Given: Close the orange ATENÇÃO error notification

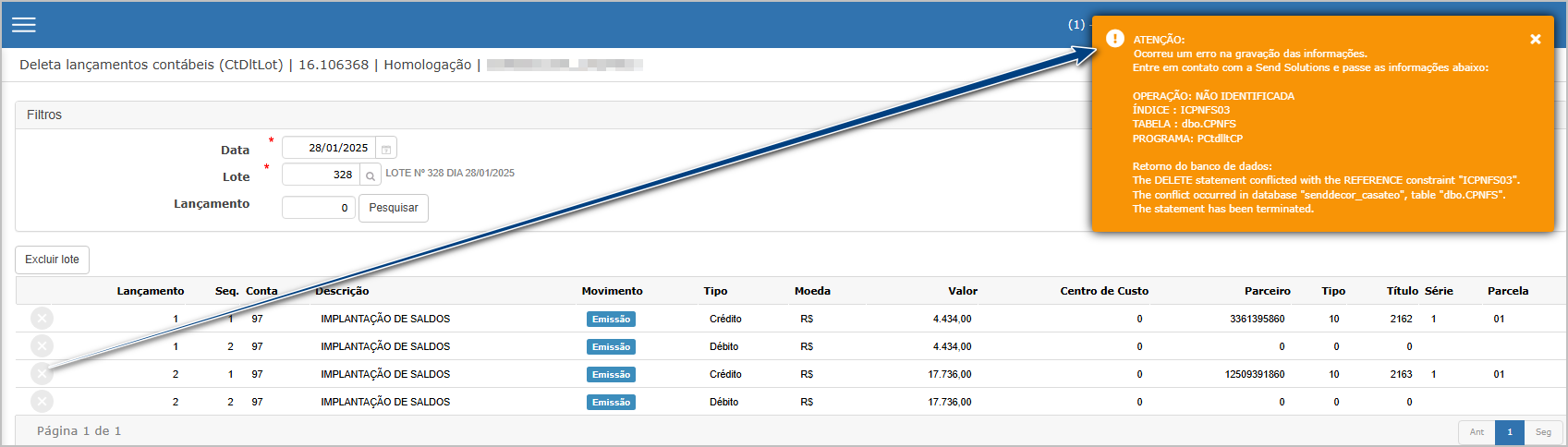Looking at the screenshot, I should point(1535,39).
